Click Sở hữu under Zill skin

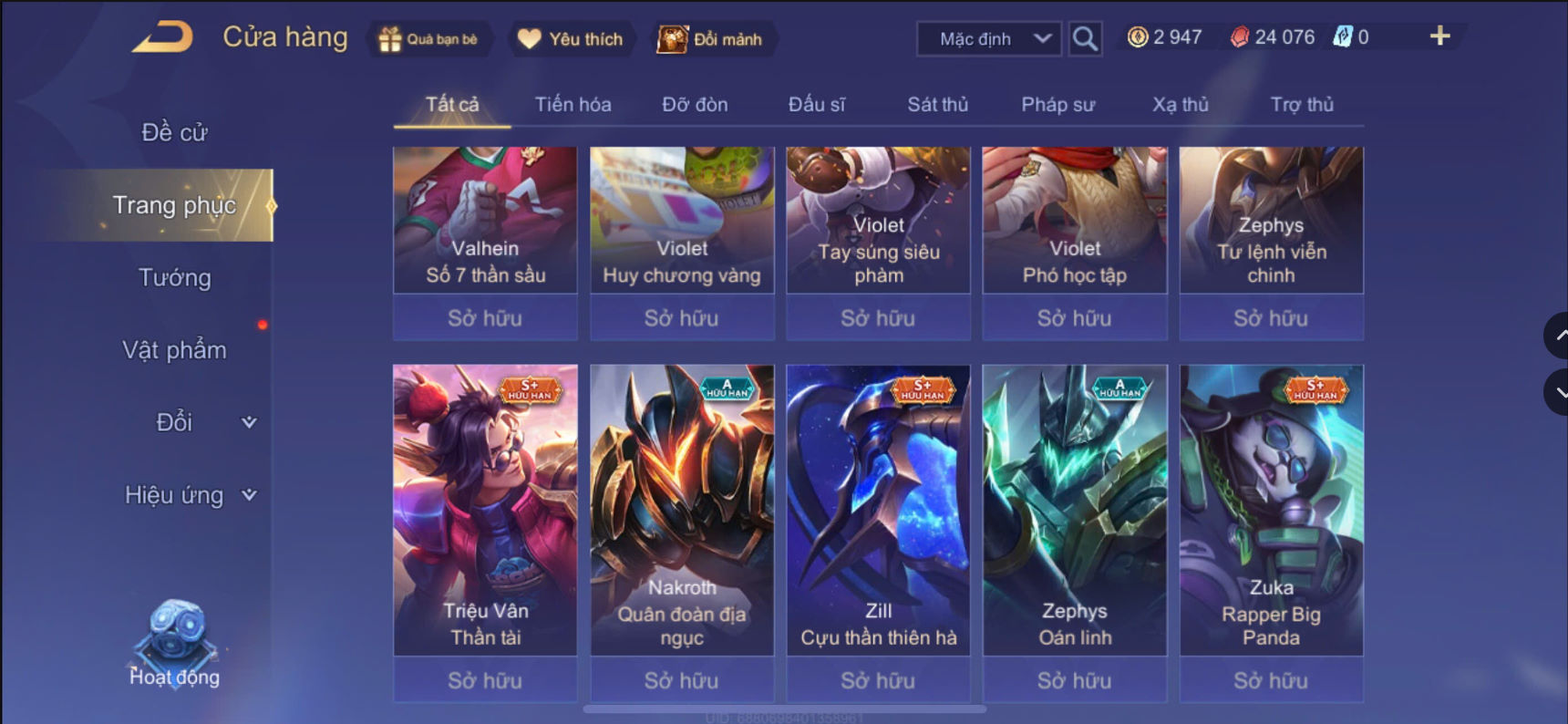(x=878, y=680)
